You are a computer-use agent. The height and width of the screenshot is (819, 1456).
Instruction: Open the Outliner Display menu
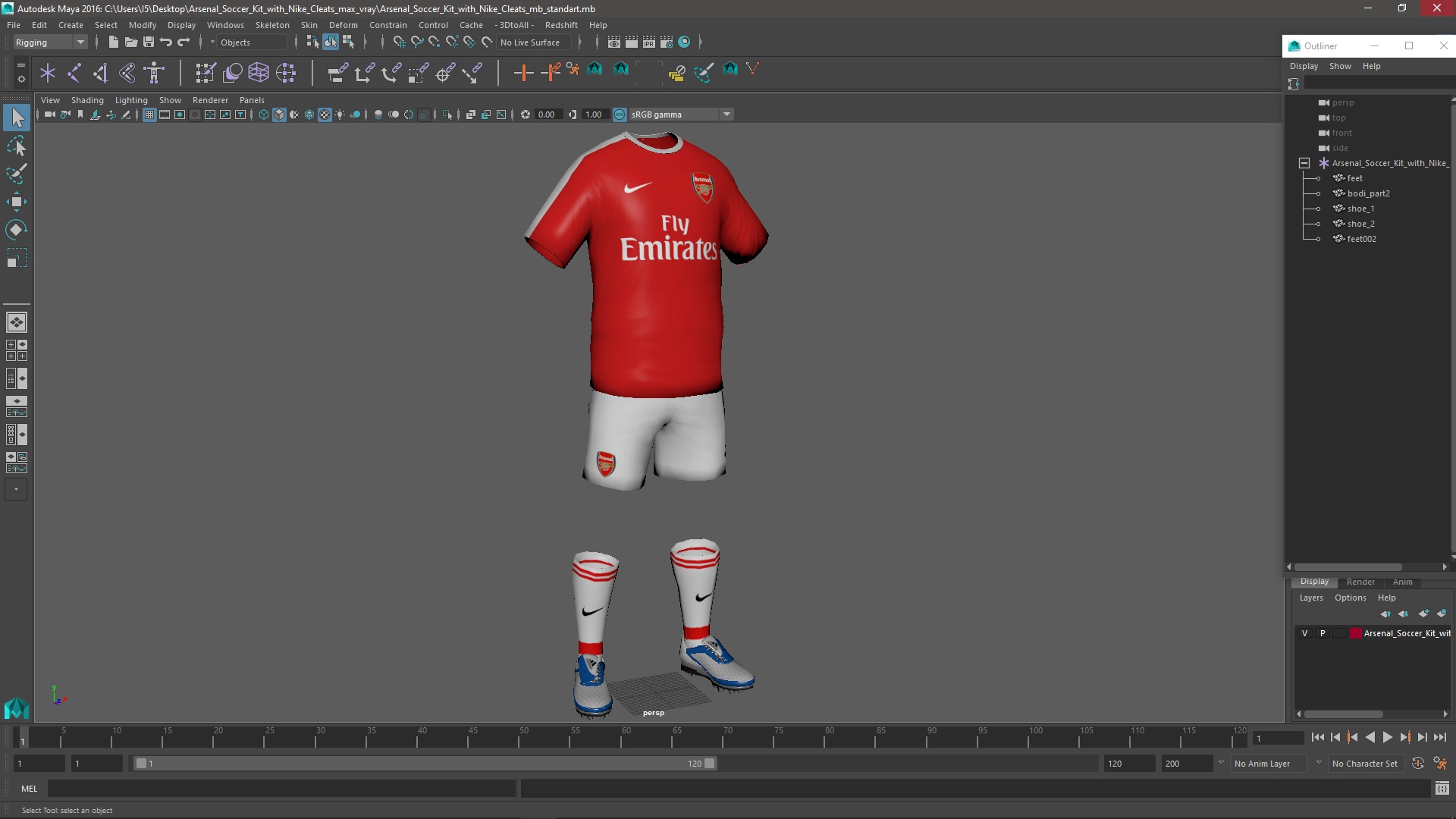click(1304, 66)
